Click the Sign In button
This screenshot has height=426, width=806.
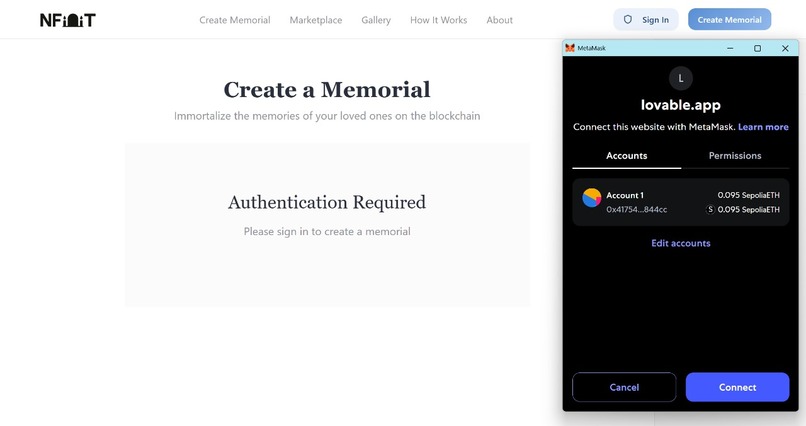click(646, 20)
